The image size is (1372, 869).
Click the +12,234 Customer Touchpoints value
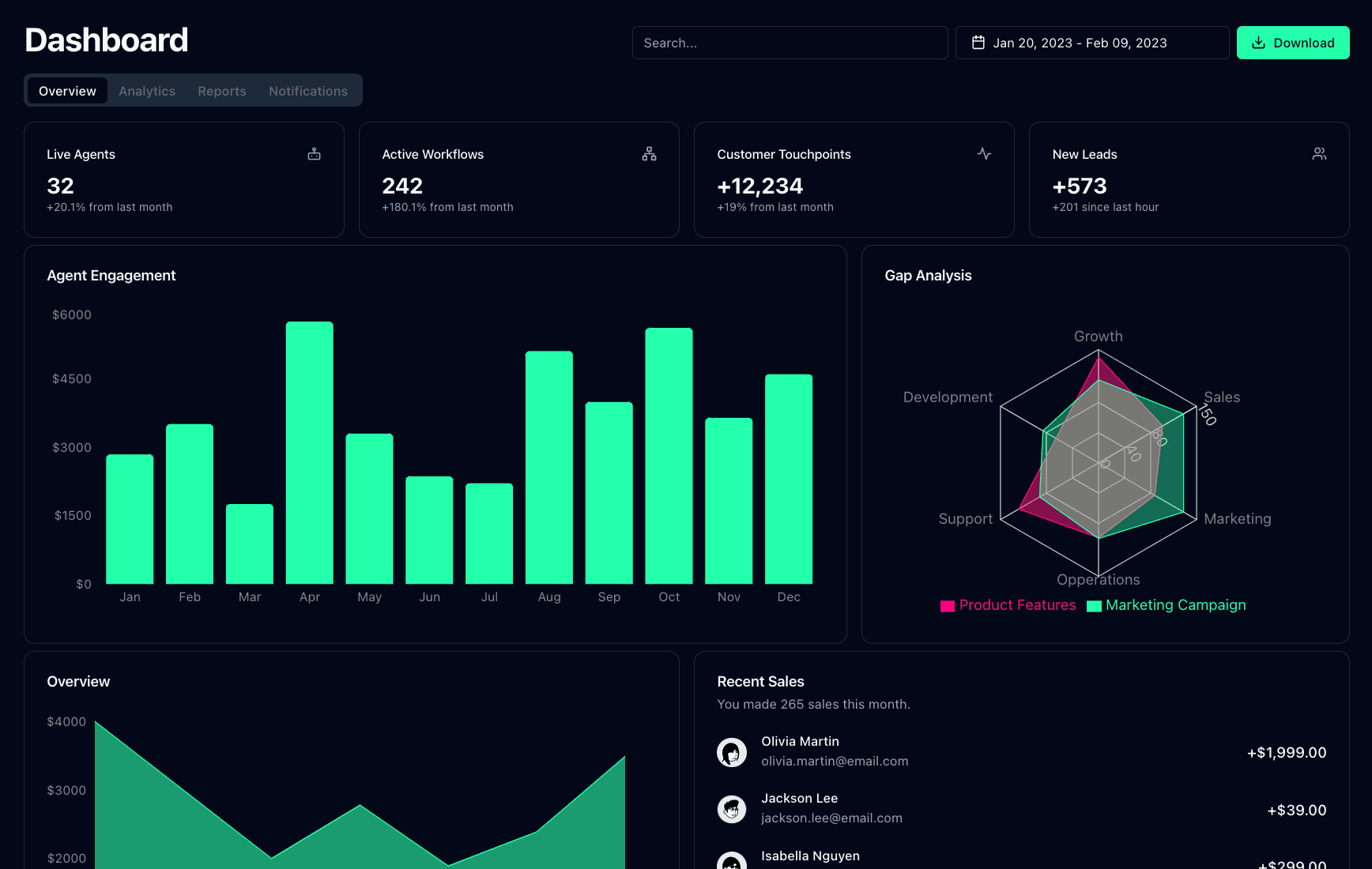(x=760, y=186)
